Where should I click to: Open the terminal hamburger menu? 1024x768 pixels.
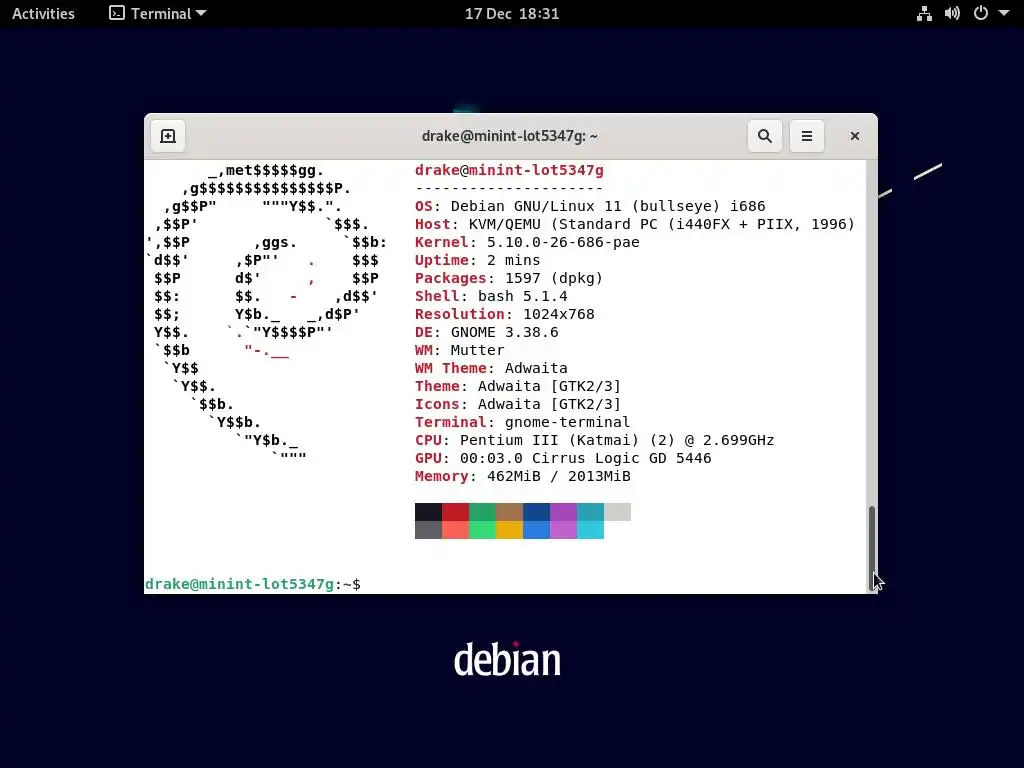[807, 136]
